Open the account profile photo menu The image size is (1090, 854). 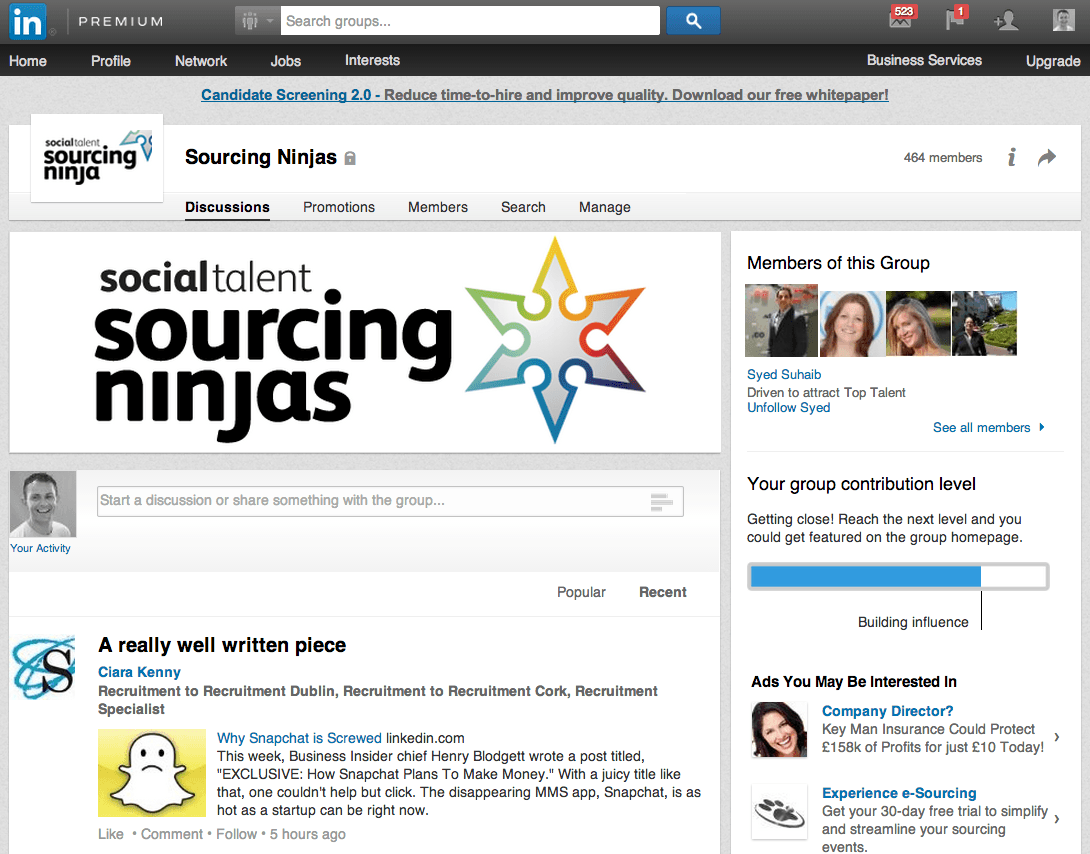coord(1063,20)
